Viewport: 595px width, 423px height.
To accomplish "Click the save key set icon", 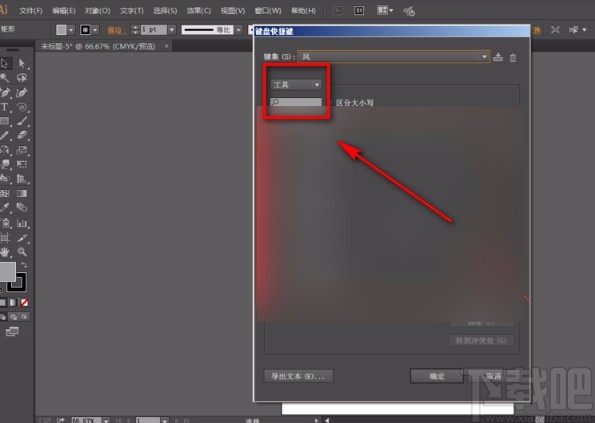I will pos(498,57).
